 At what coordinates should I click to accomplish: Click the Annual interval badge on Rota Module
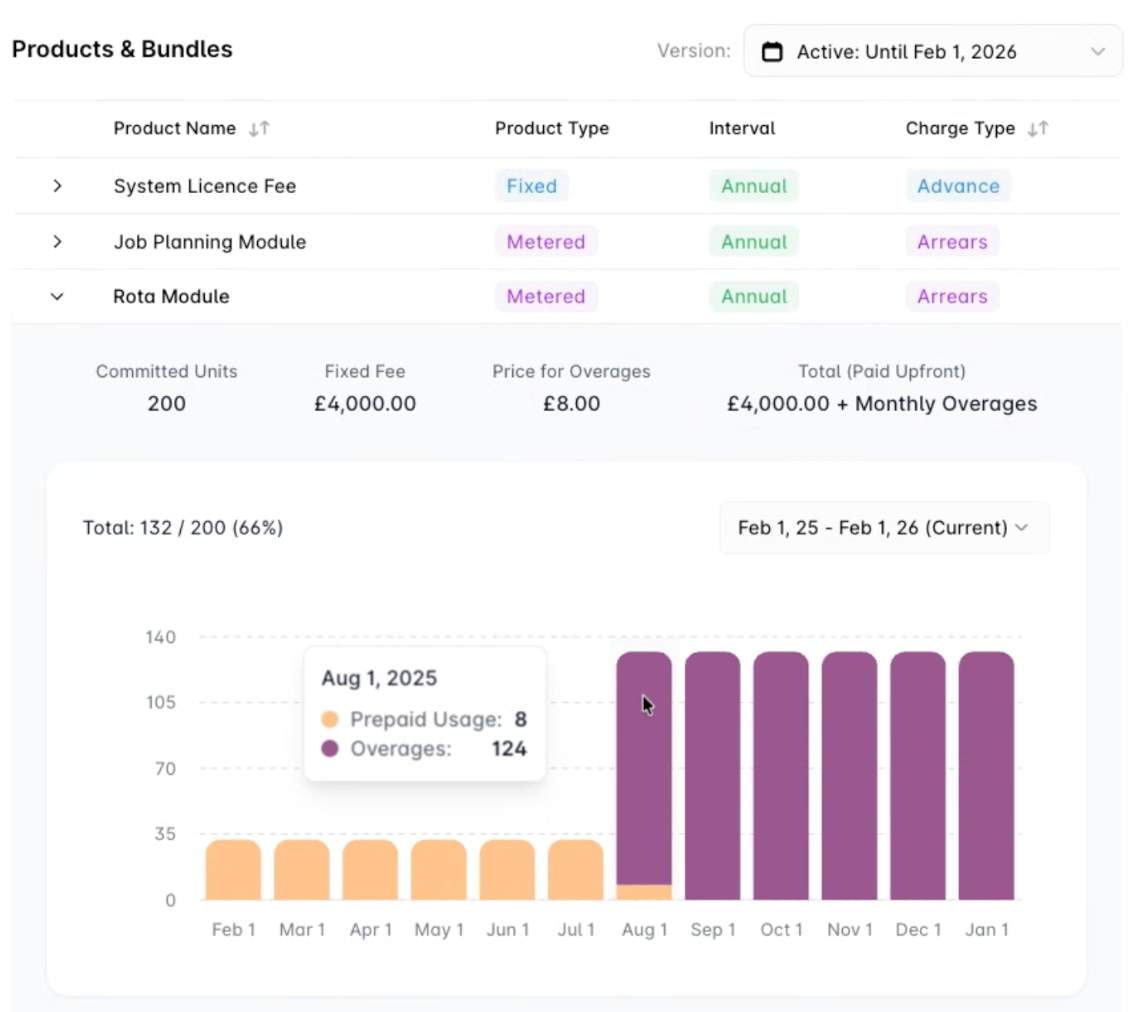(753, 296)
